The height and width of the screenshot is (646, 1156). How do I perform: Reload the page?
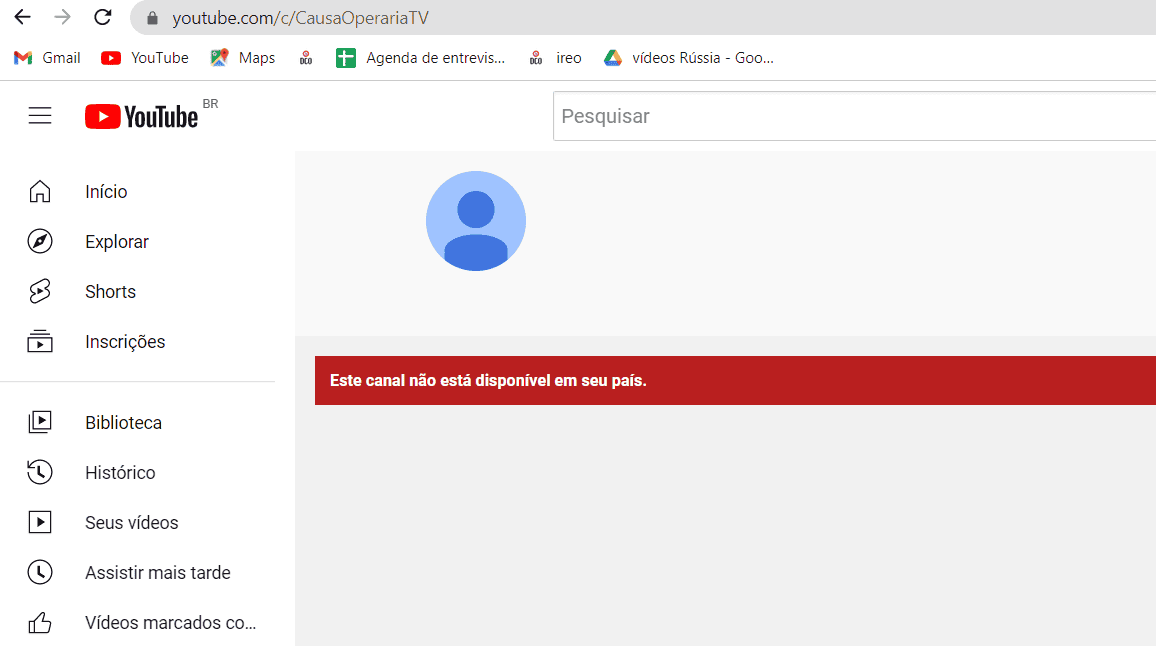point(102,17)
